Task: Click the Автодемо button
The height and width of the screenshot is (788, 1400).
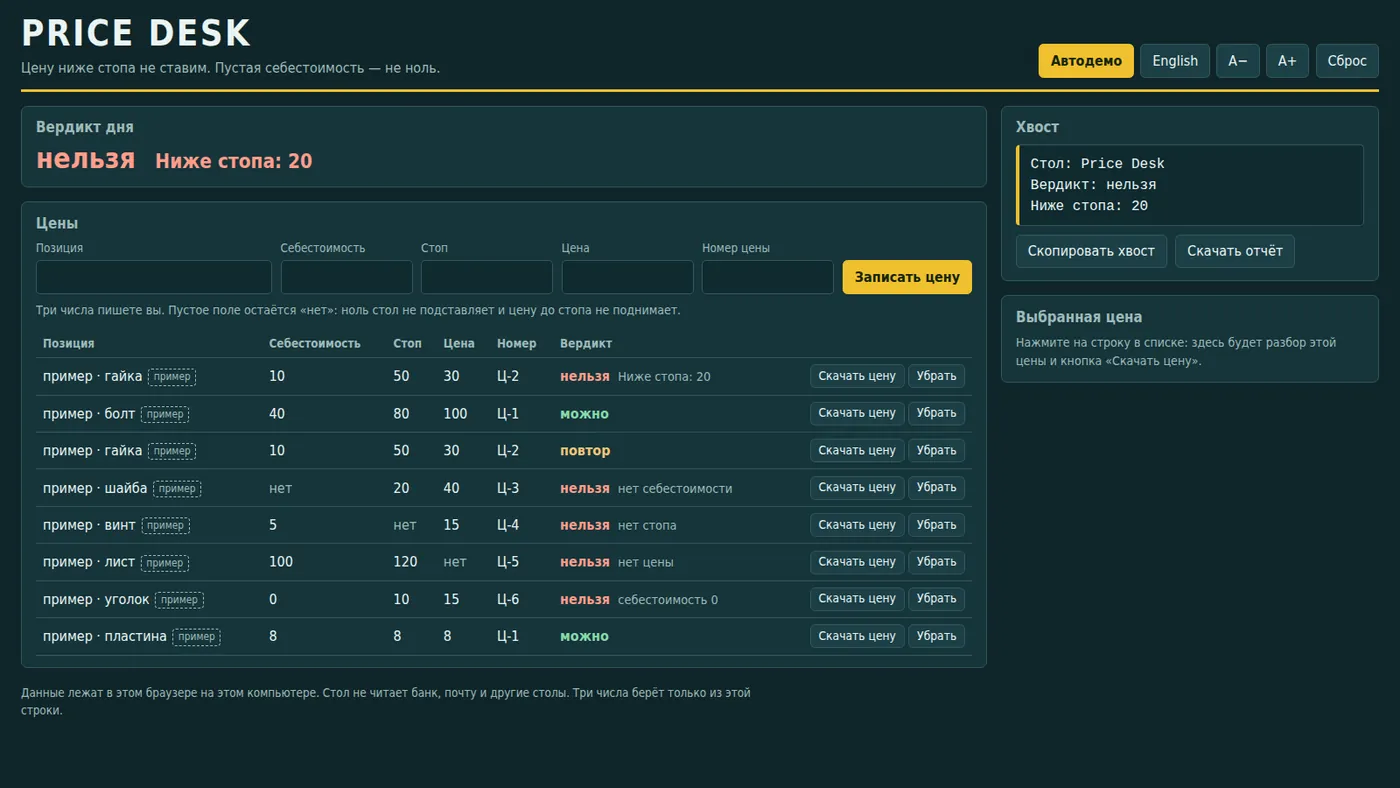Action: click(x=1086, y=61)
